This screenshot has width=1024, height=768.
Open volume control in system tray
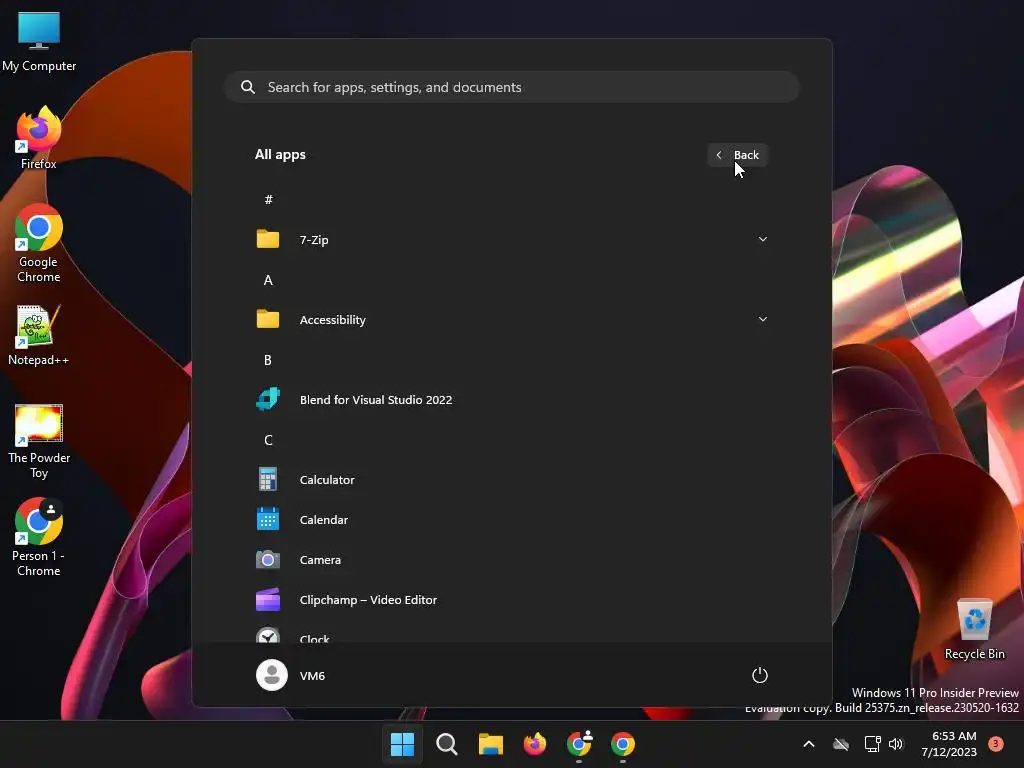click(x=896, y=744)
